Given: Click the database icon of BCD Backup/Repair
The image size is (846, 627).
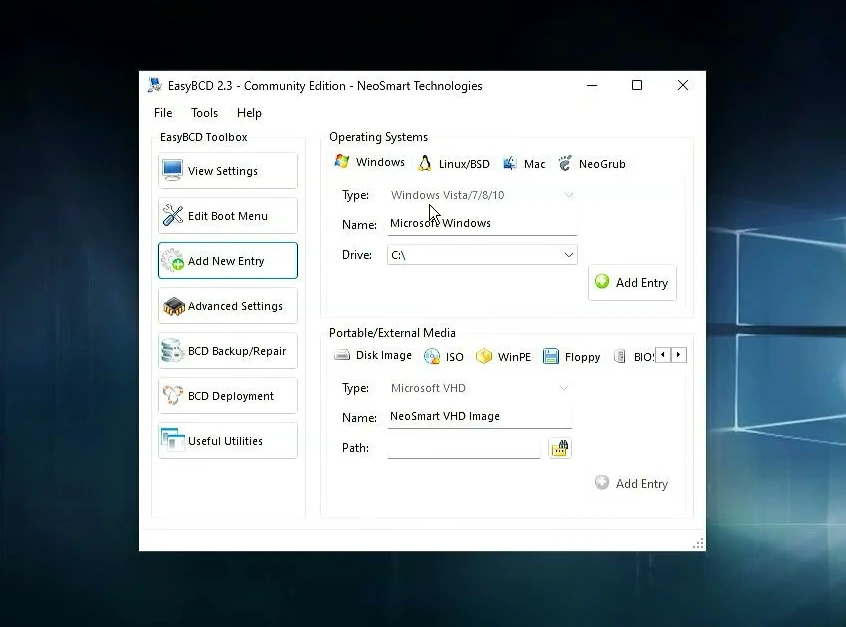Looking at the screenshot, I should pos(173,351).
